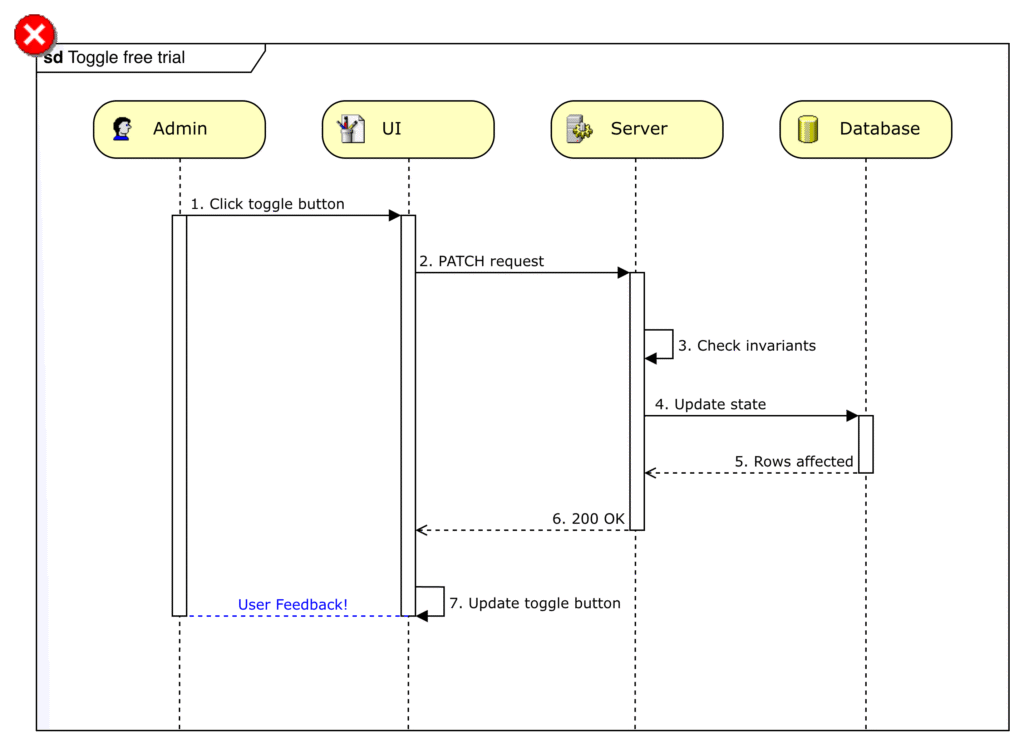
Task: Click the UI lifeline activation bar
Action: [x=408, y=415]
